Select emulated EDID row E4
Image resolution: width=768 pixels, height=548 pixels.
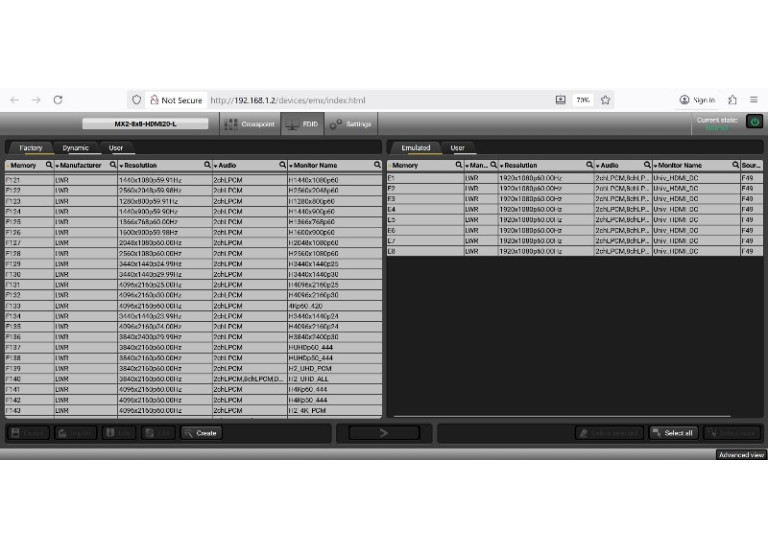pos(575,209)
